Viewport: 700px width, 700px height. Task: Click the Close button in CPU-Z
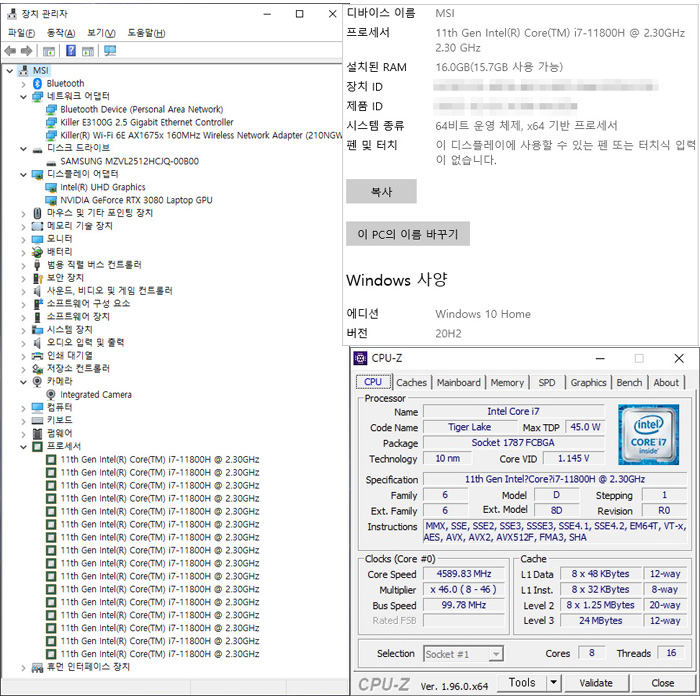coord(662,683)
